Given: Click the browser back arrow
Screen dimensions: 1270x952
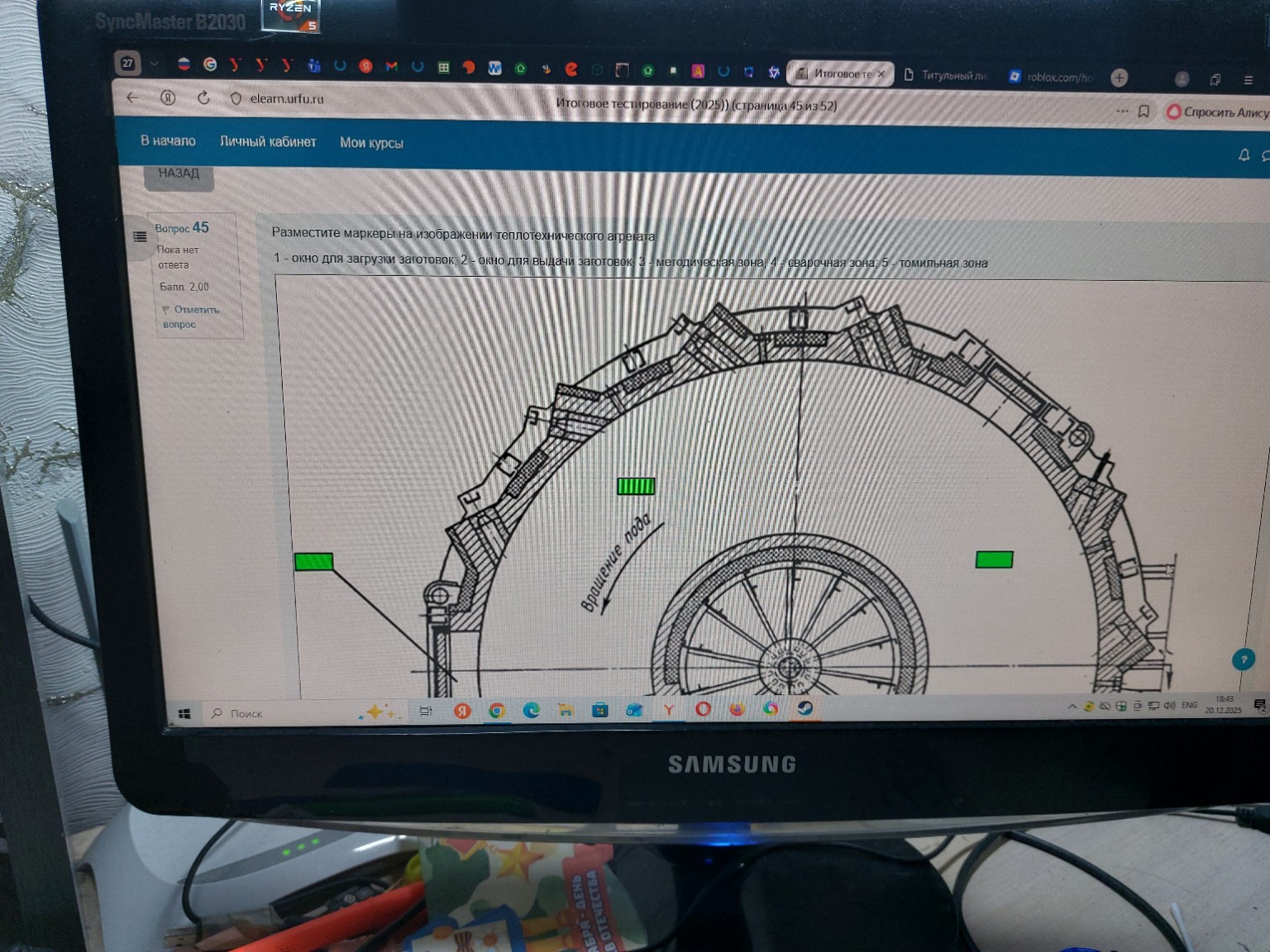Looking at the screenshot, I should coord(132,98).
